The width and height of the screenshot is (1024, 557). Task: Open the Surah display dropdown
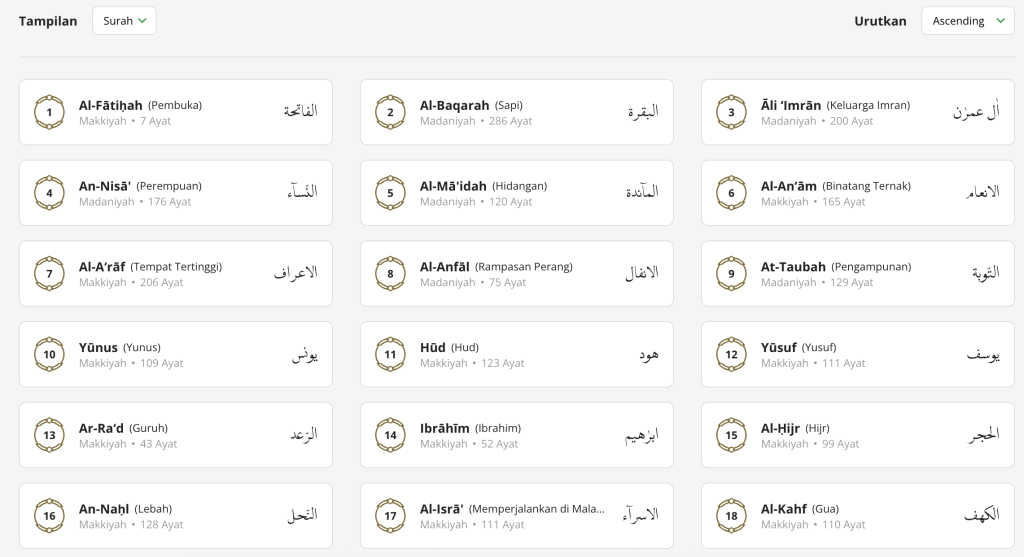[124, 21]
